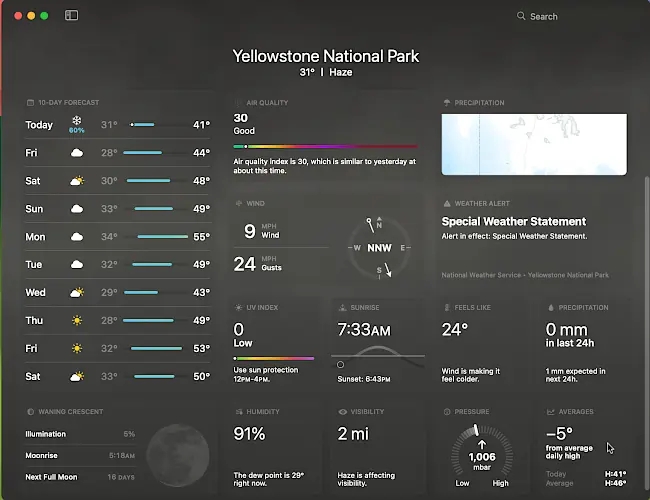The height and width of the screenshot is (500, 650).
Task: Click the UV index color scale bar
Action: (273, 358)
